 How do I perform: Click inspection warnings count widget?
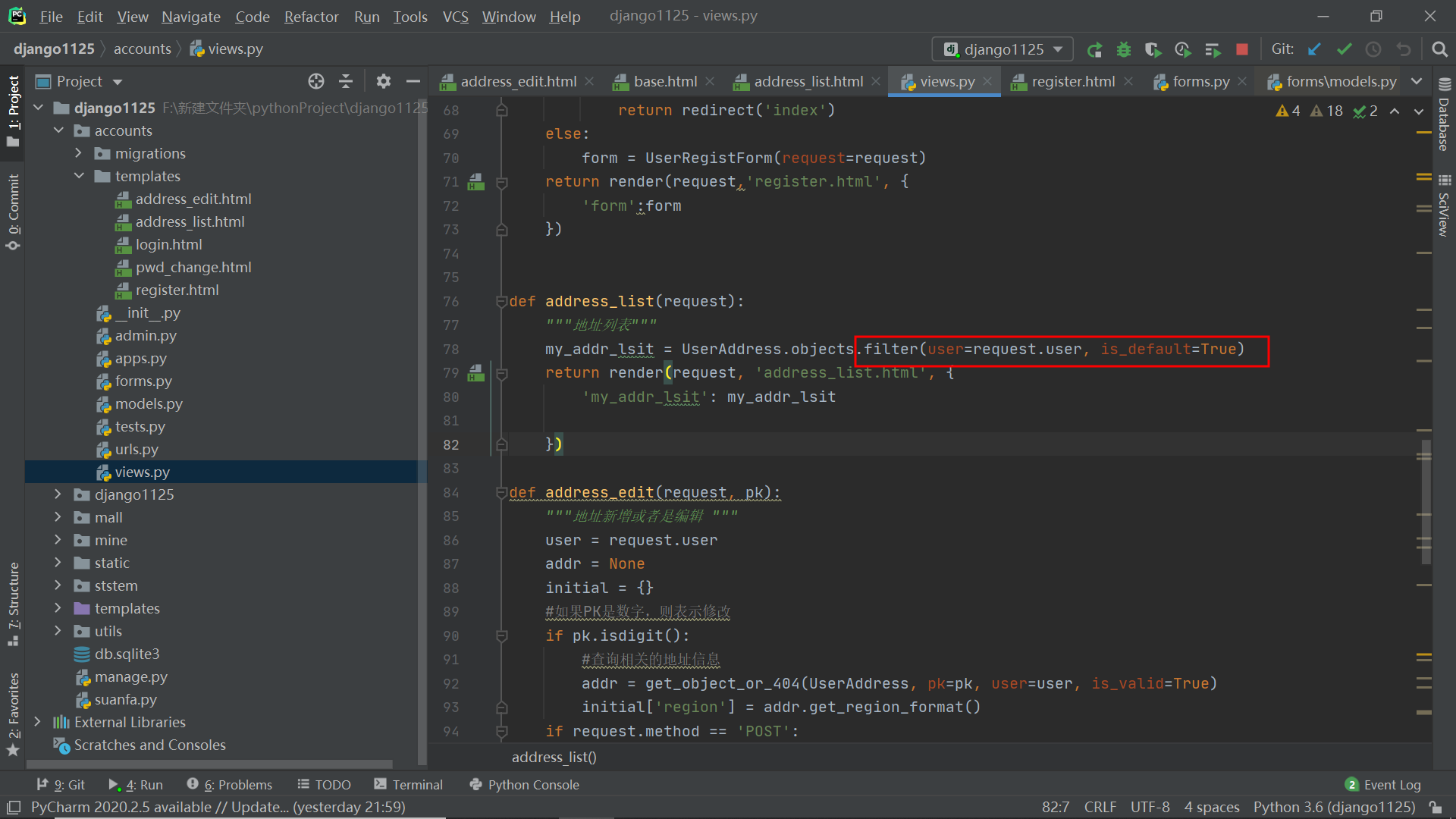point(1326,111)
